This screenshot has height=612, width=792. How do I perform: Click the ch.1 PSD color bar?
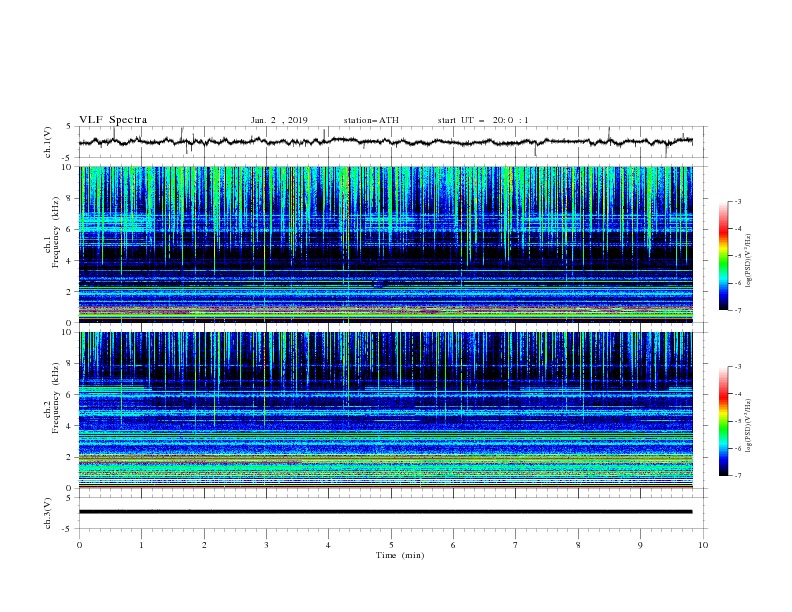(x=724, y=256)
